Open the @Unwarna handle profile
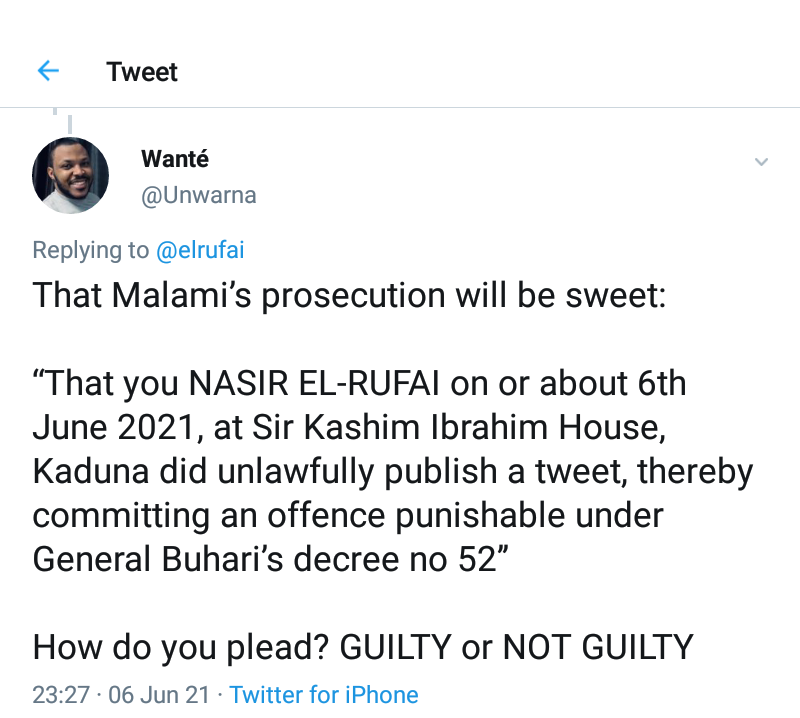 (x=199, y=195)
